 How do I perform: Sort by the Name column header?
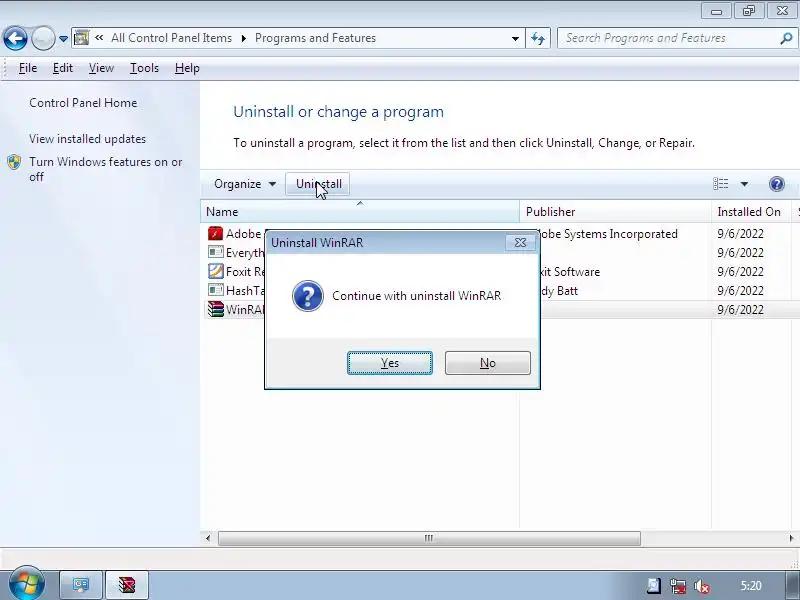click(360, 212)
